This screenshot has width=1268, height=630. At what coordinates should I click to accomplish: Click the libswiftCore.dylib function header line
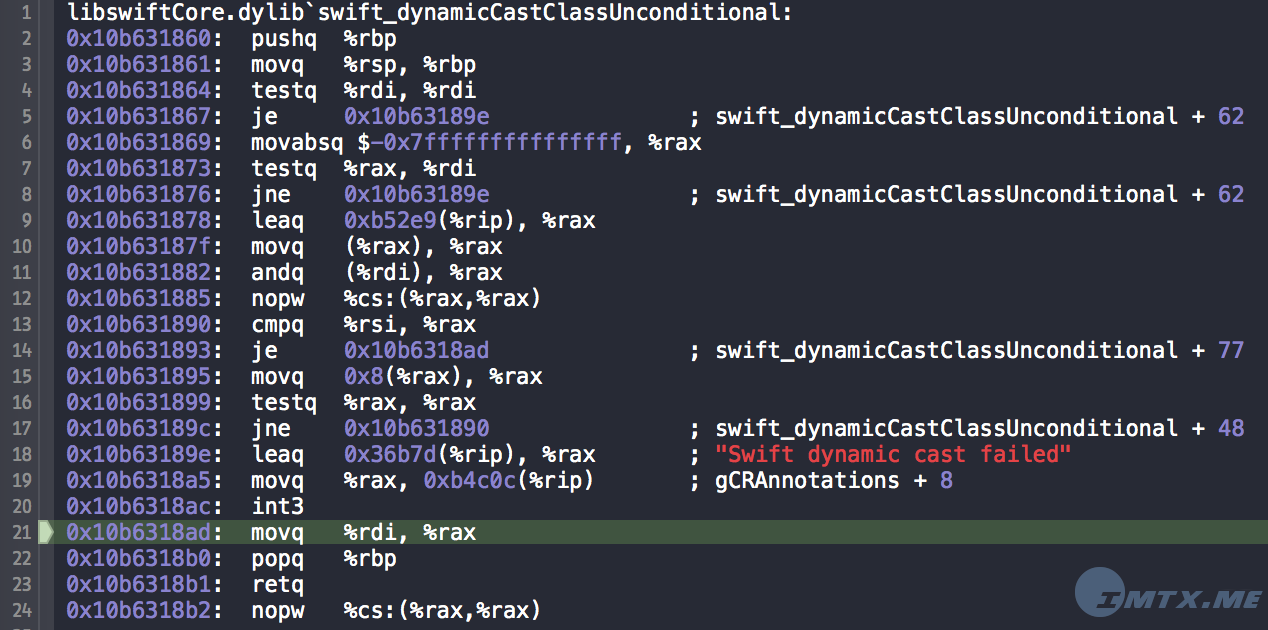[430, 13]
